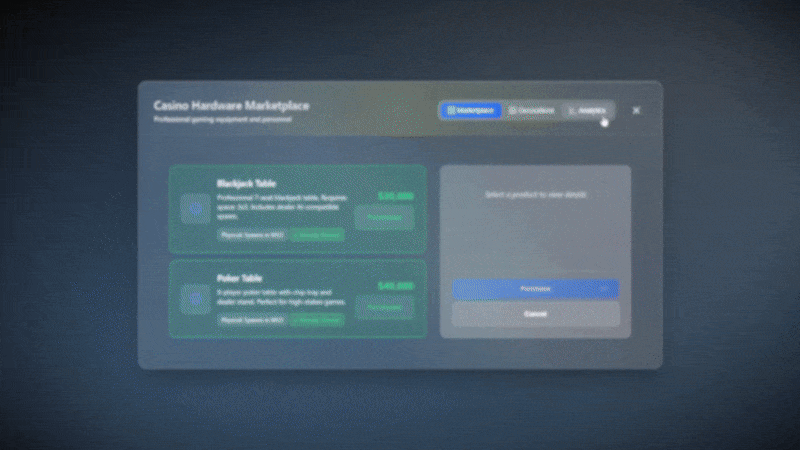Screen dimensions: 800x450
Task: Click the Blackjack Table product icon
Action: (195, 208)
